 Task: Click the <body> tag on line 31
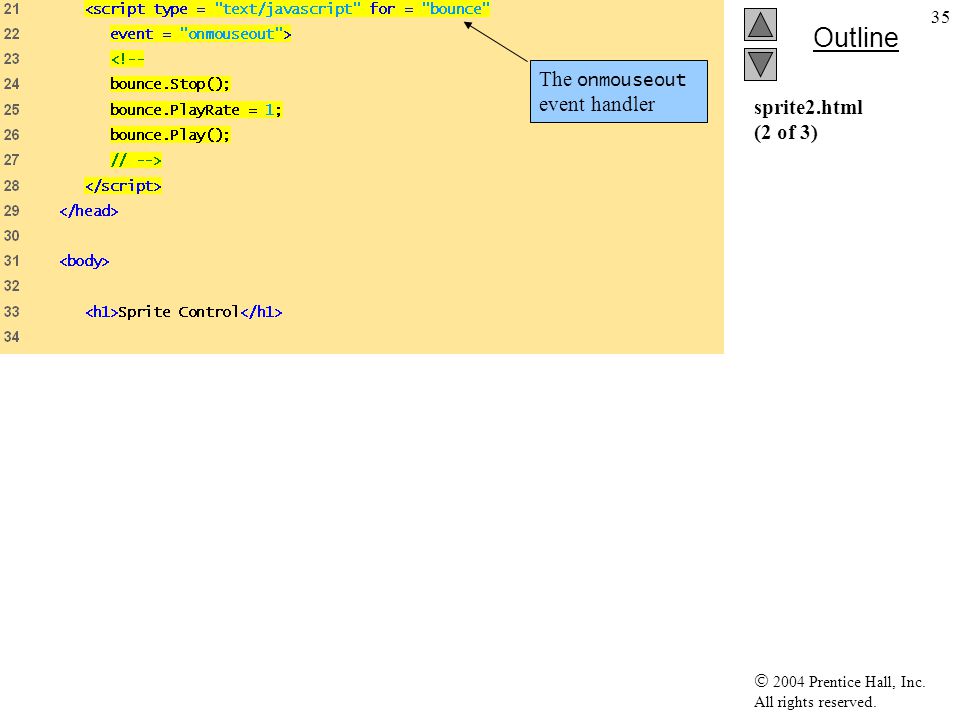[84, 261]
